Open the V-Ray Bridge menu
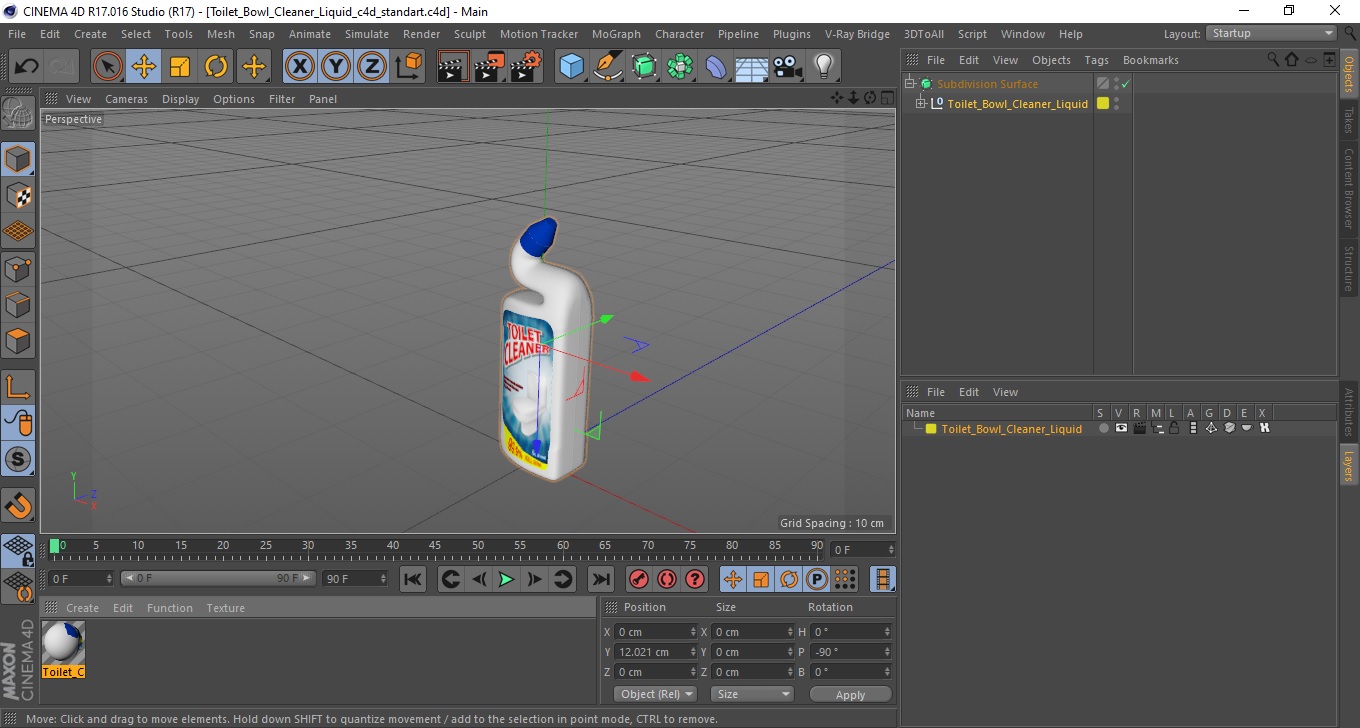 click(857, 34)
